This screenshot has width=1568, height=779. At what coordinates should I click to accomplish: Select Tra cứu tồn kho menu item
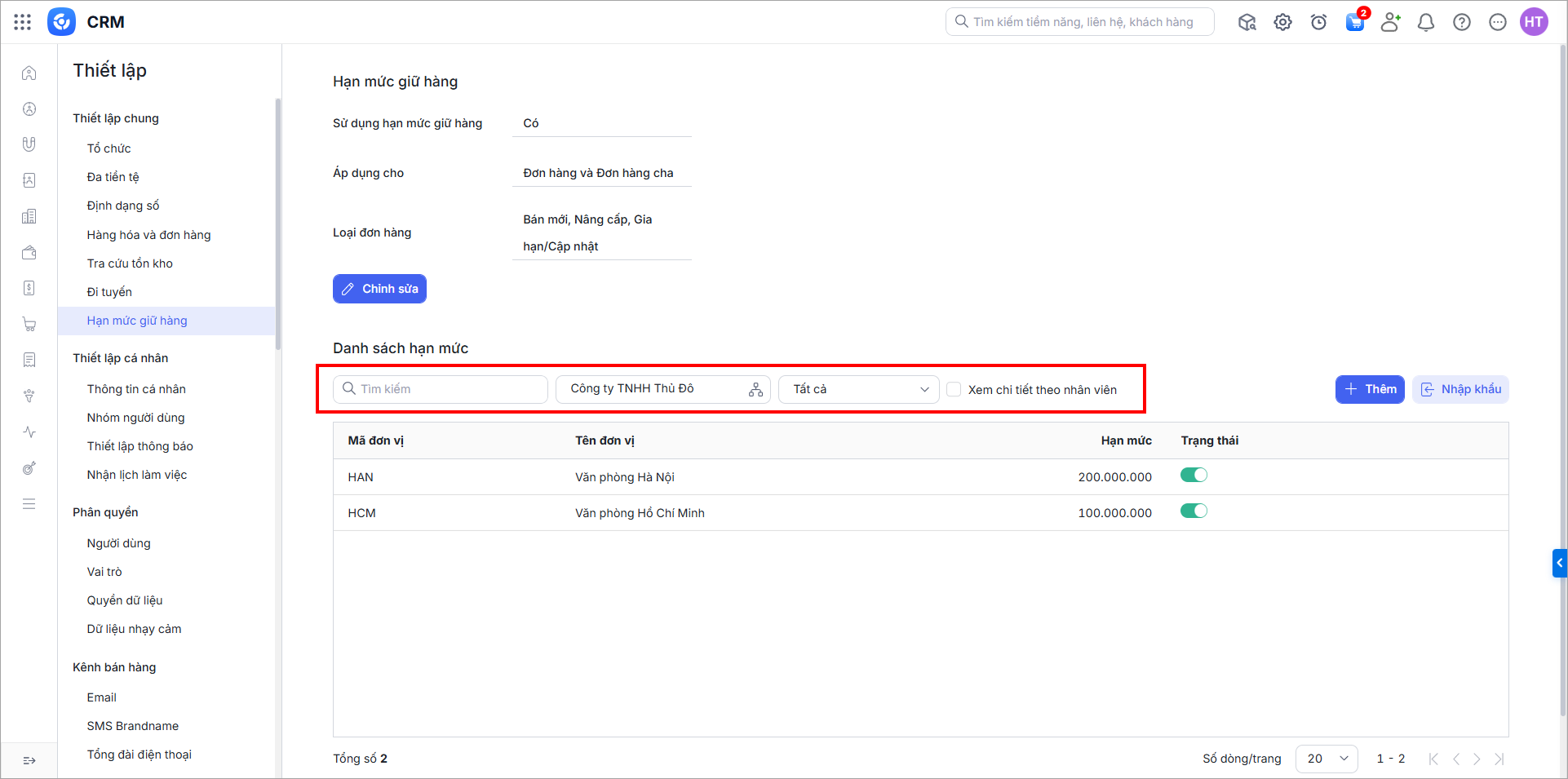130,263
